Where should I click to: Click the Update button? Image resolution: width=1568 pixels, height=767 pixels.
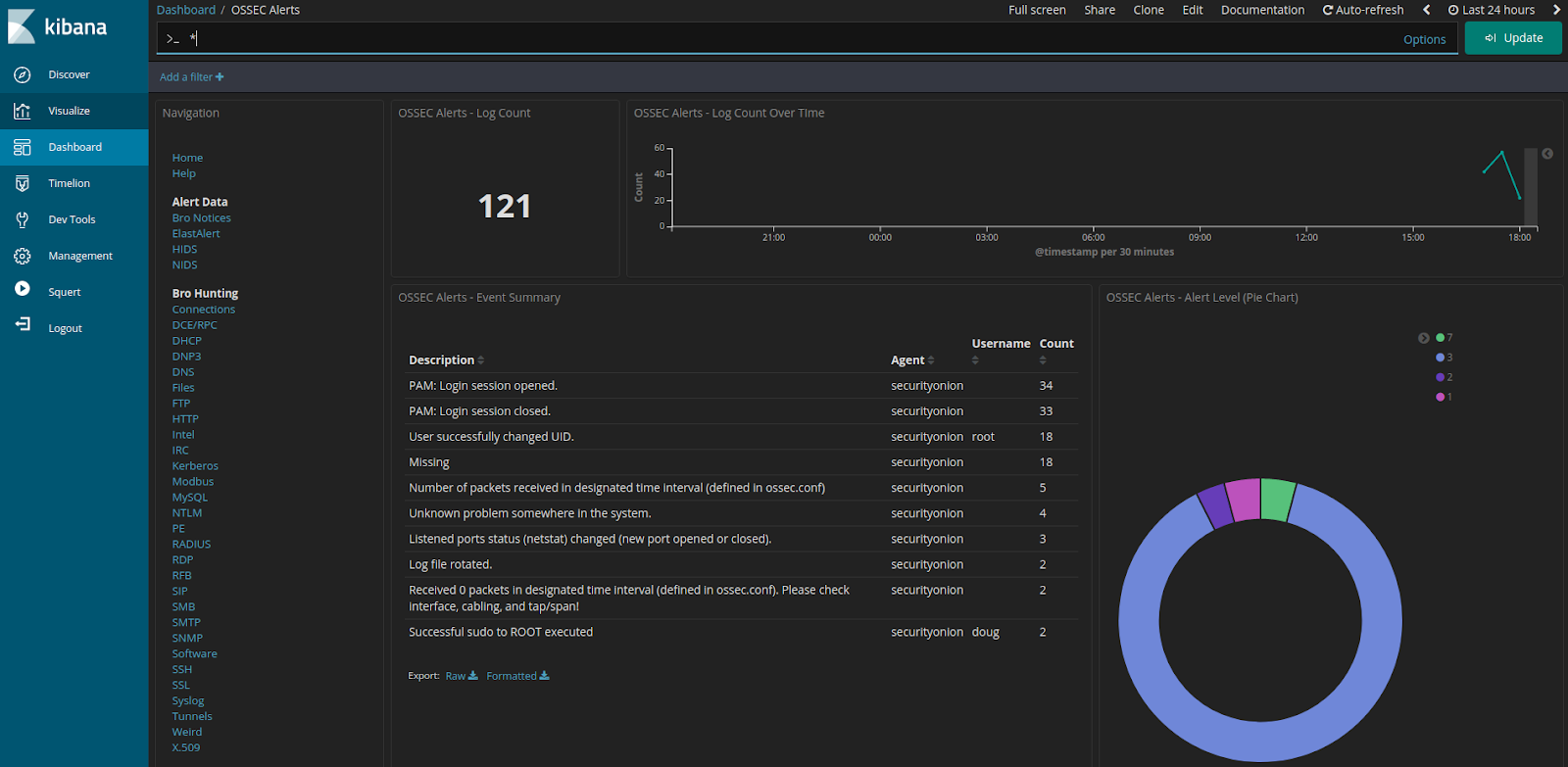[1513, 38]
